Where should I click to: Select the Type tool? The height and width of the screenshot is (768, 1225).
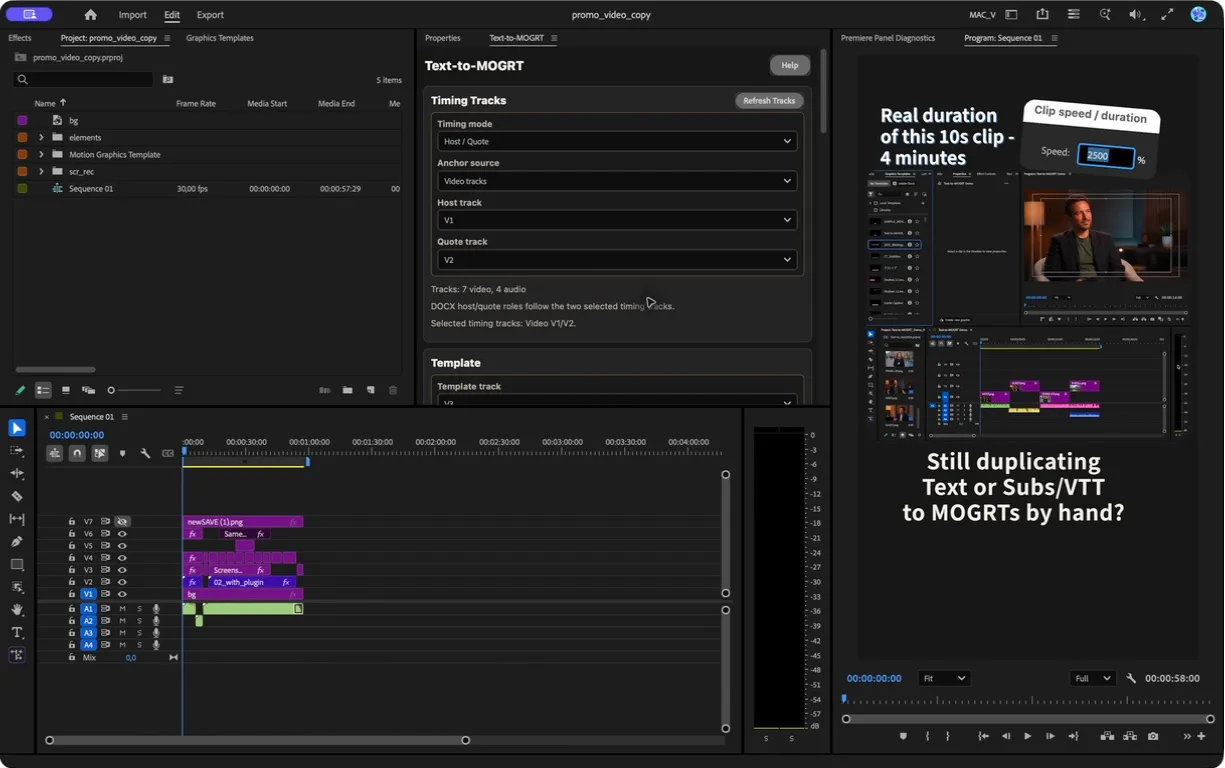17,632
